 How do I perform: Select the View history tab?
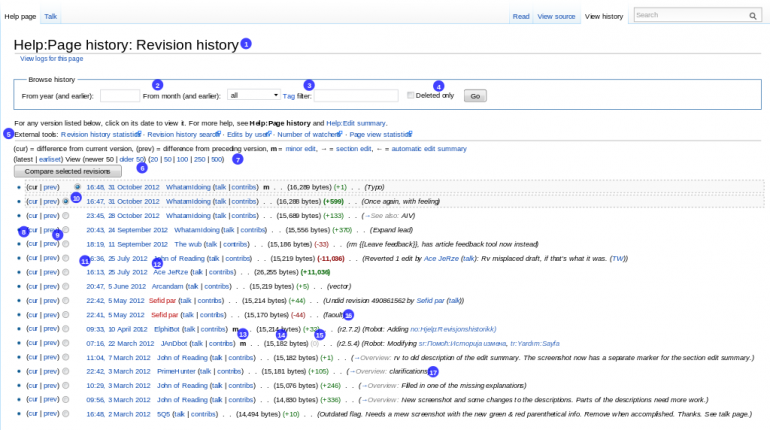click(x=604, y=16)
